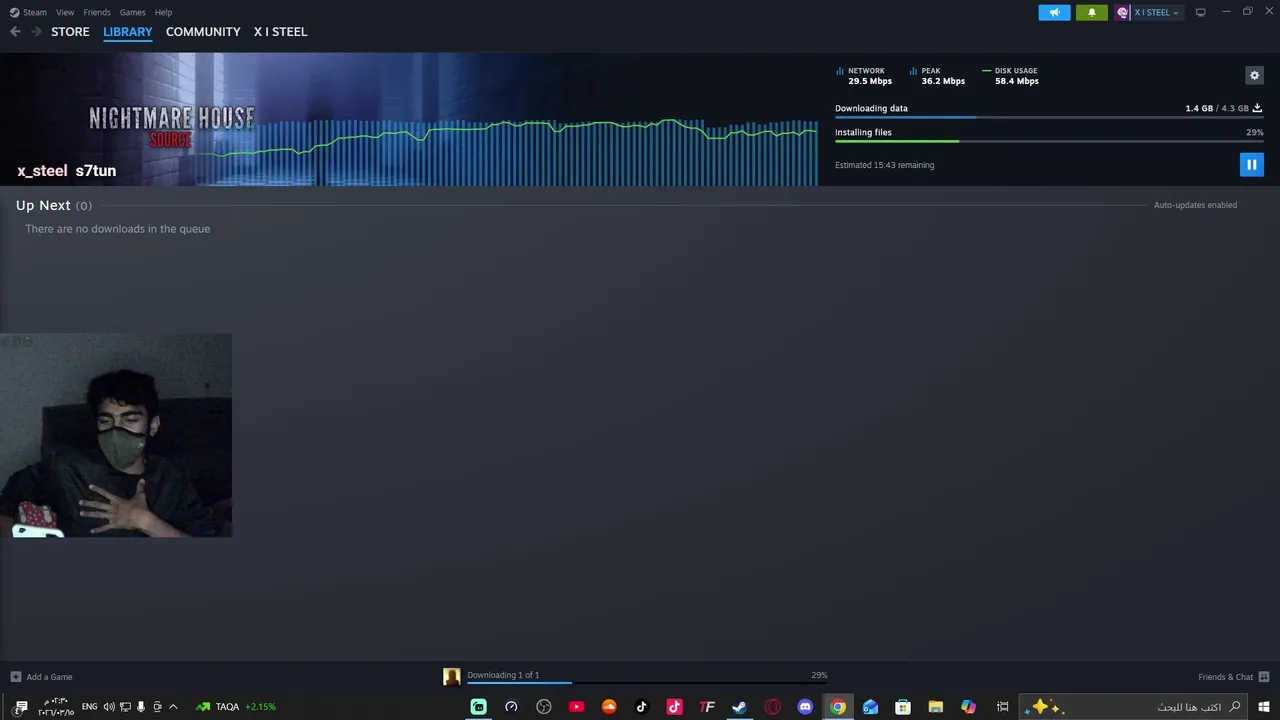The width and height of the screenshot is (1280, 720).
Task: Open YouTube from taskbar
Action: 576,707
